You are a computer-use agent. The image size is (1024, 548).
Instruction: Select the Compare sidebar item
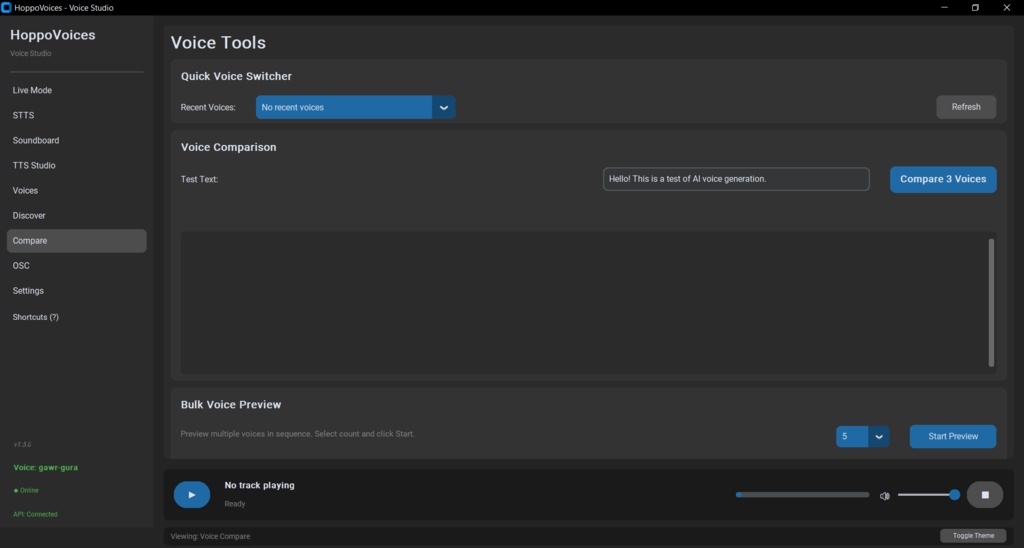tap(76, 240)
